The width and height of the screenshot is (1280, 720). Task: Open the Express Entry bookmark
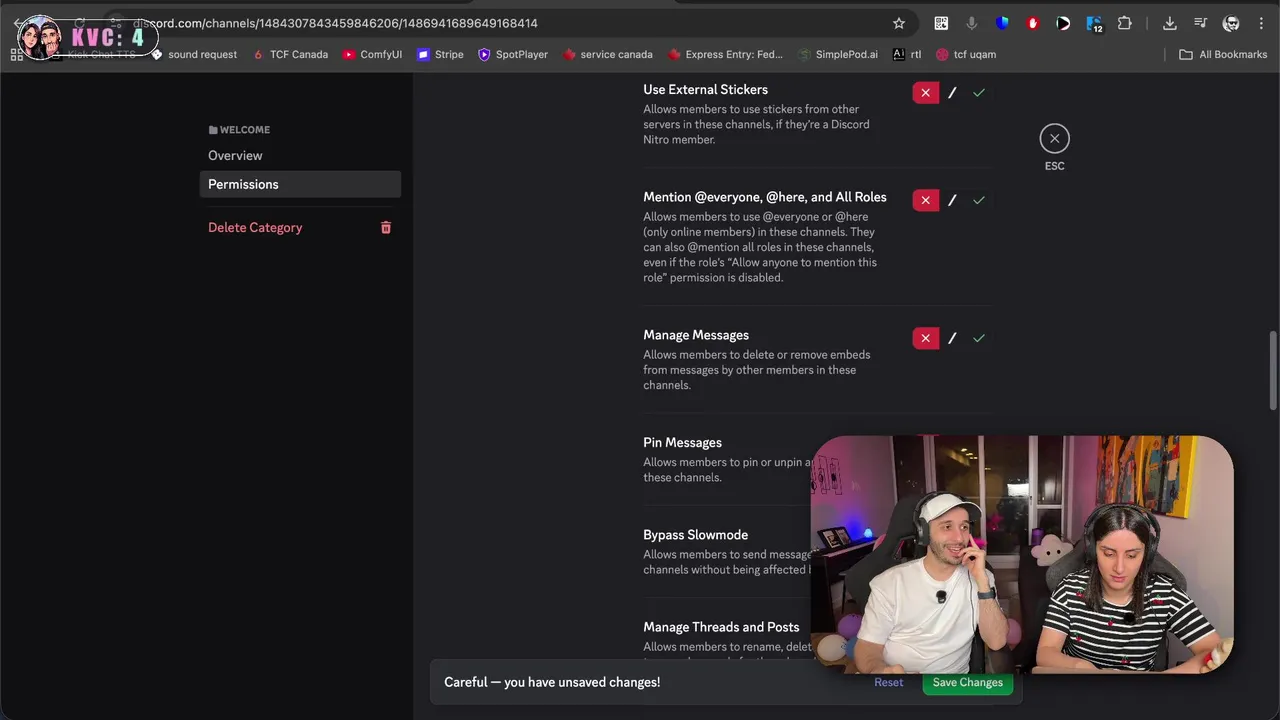pos(726,54)
